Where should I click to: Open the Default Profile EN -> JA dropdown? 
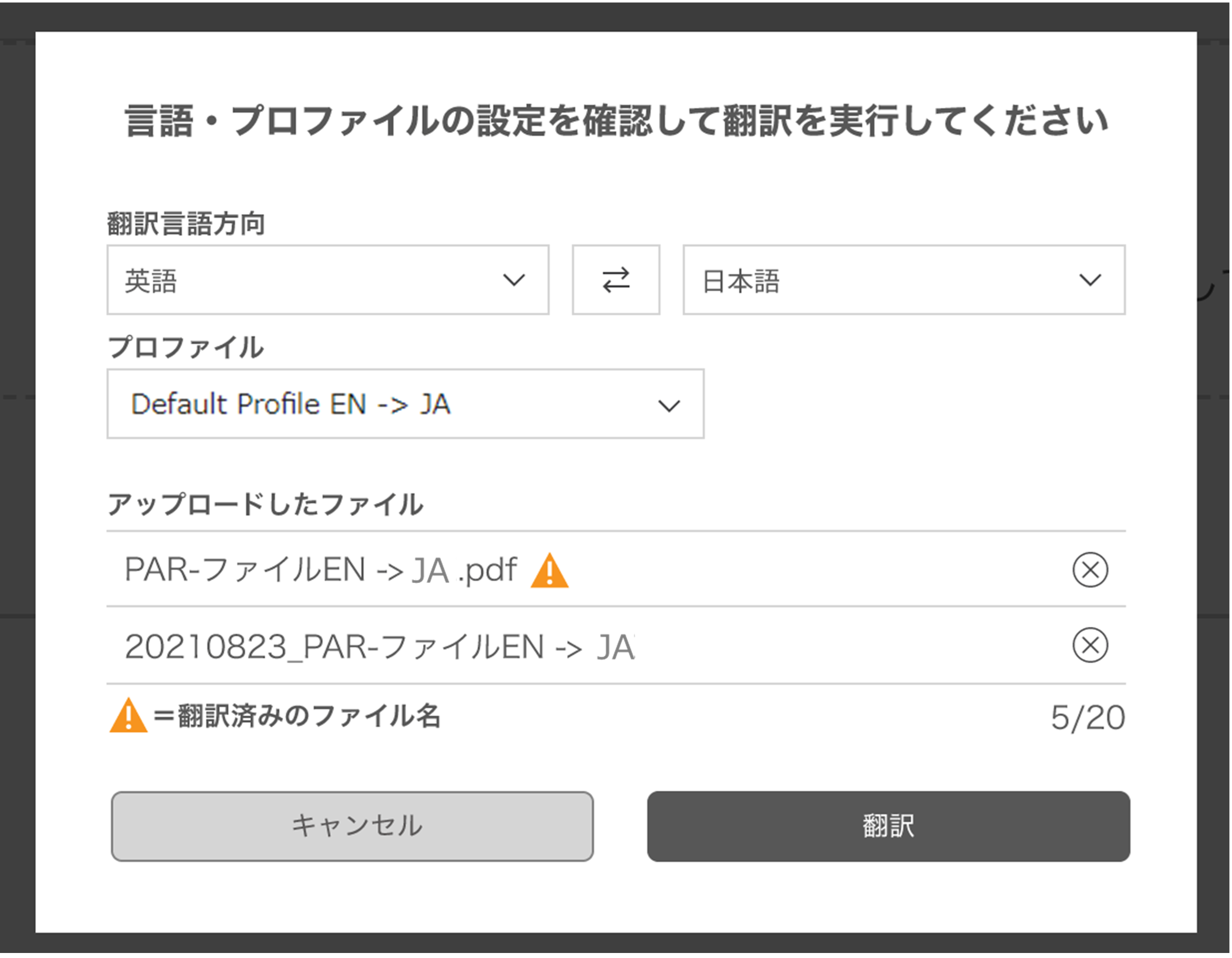(406, 404)
